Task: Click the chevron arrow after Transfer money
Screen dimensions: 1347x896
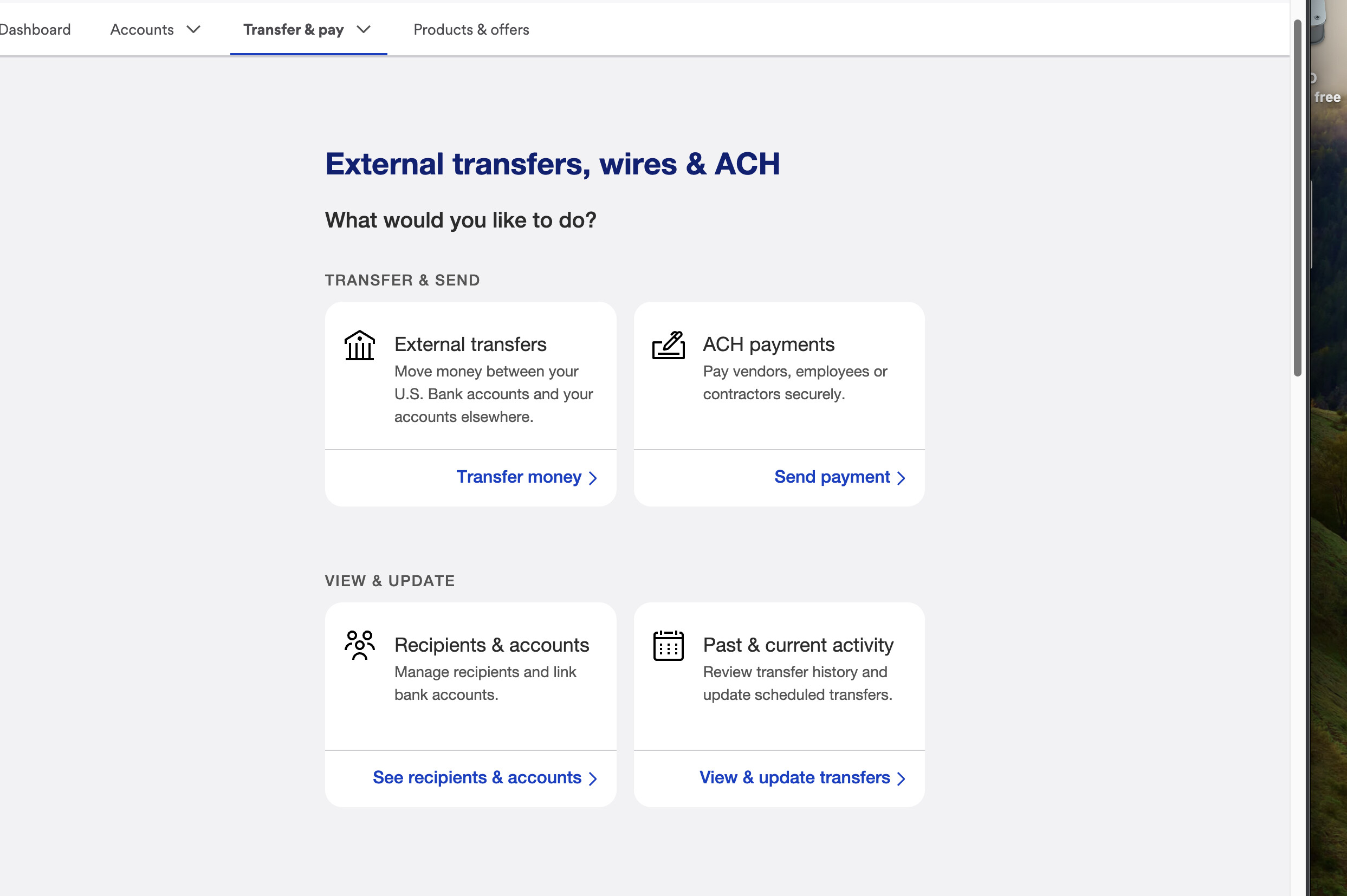Action: pos(593,478)
